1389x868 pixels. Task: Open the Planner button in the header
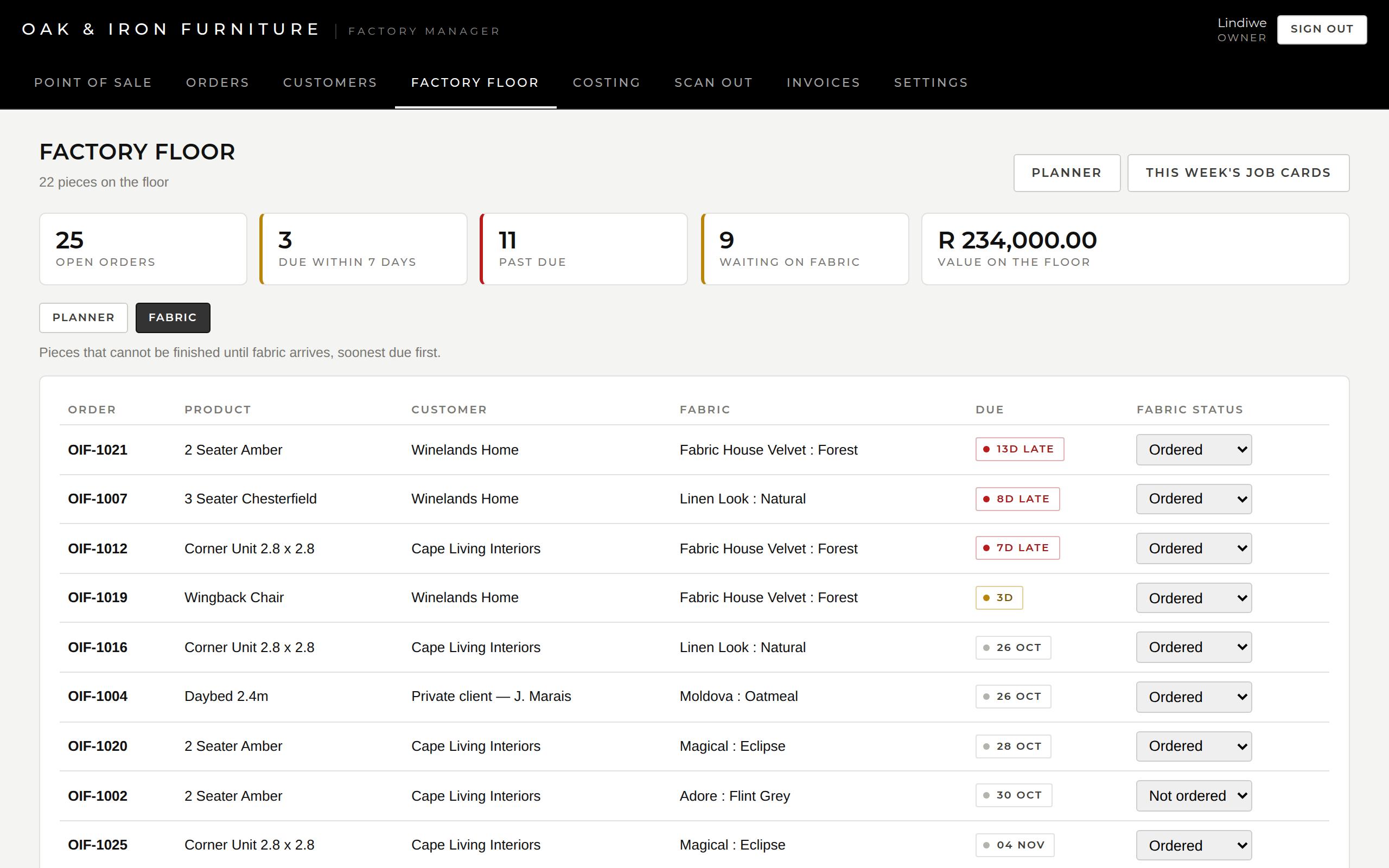(x=1066, y=173)
